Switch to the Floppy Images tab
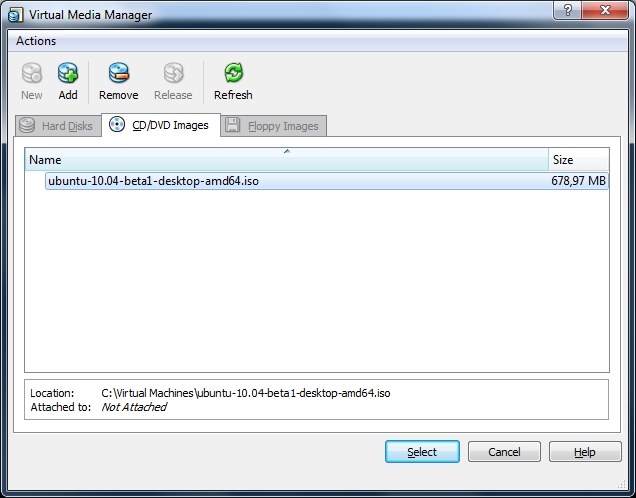The width and height of the screenshot is (636, 498). tap(274, 126)
